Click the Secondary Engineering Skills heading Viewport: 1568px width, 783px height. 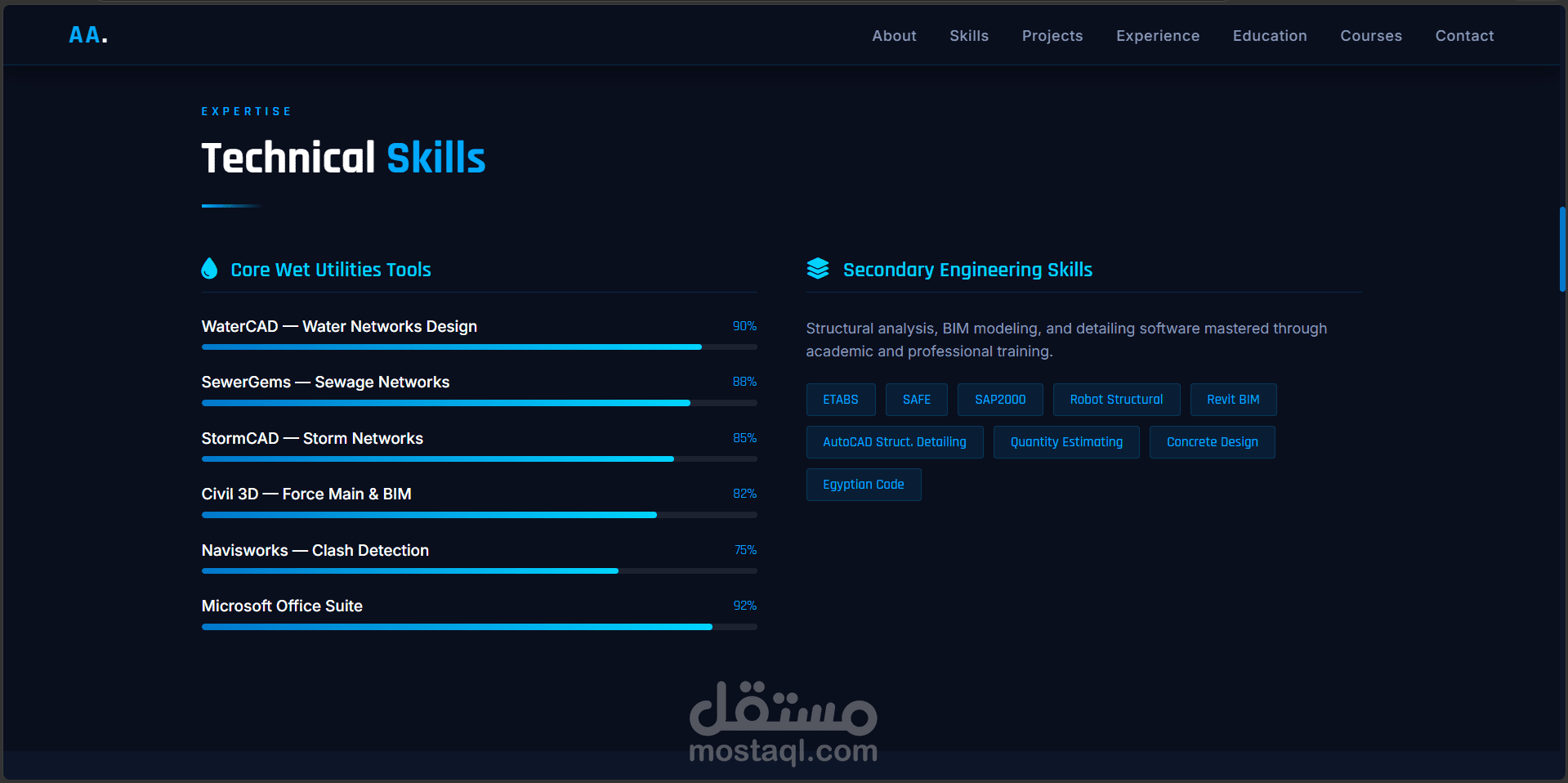click(967, 270)
